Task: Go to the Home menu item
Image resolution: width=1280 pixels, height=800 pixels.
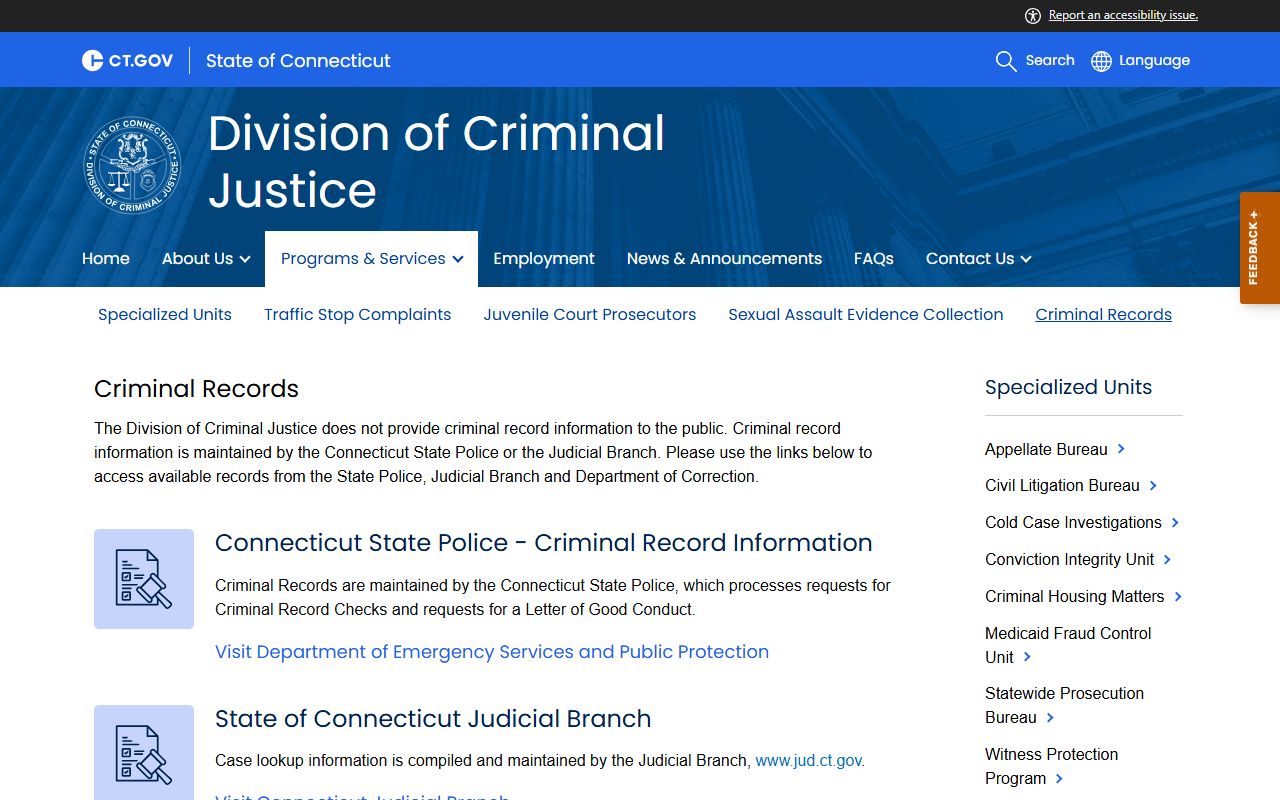Action: click(106, 258)
